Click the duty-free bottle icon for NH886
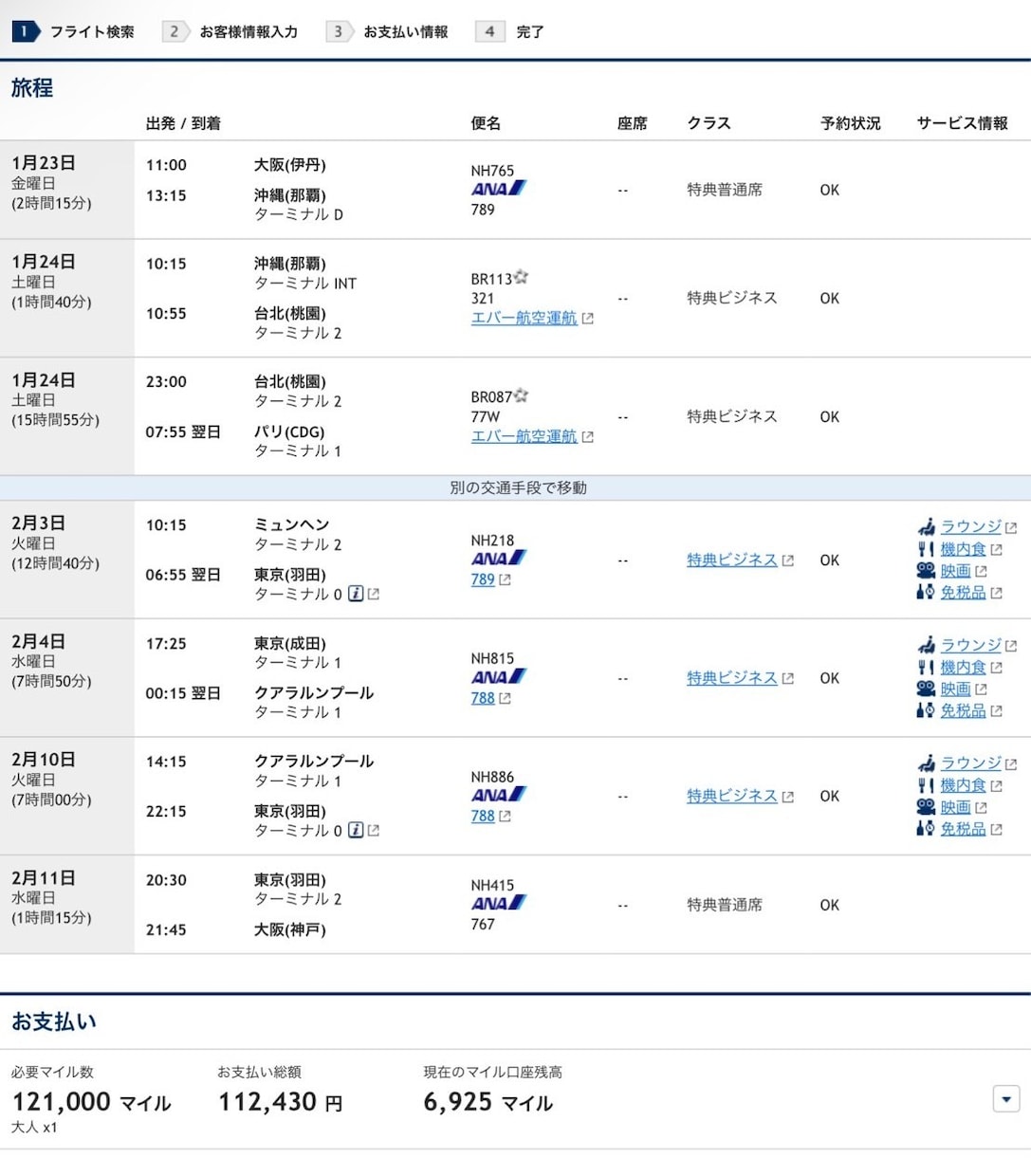The height and width of the screenshot is (1176, 1031). (x=926, y=829)
